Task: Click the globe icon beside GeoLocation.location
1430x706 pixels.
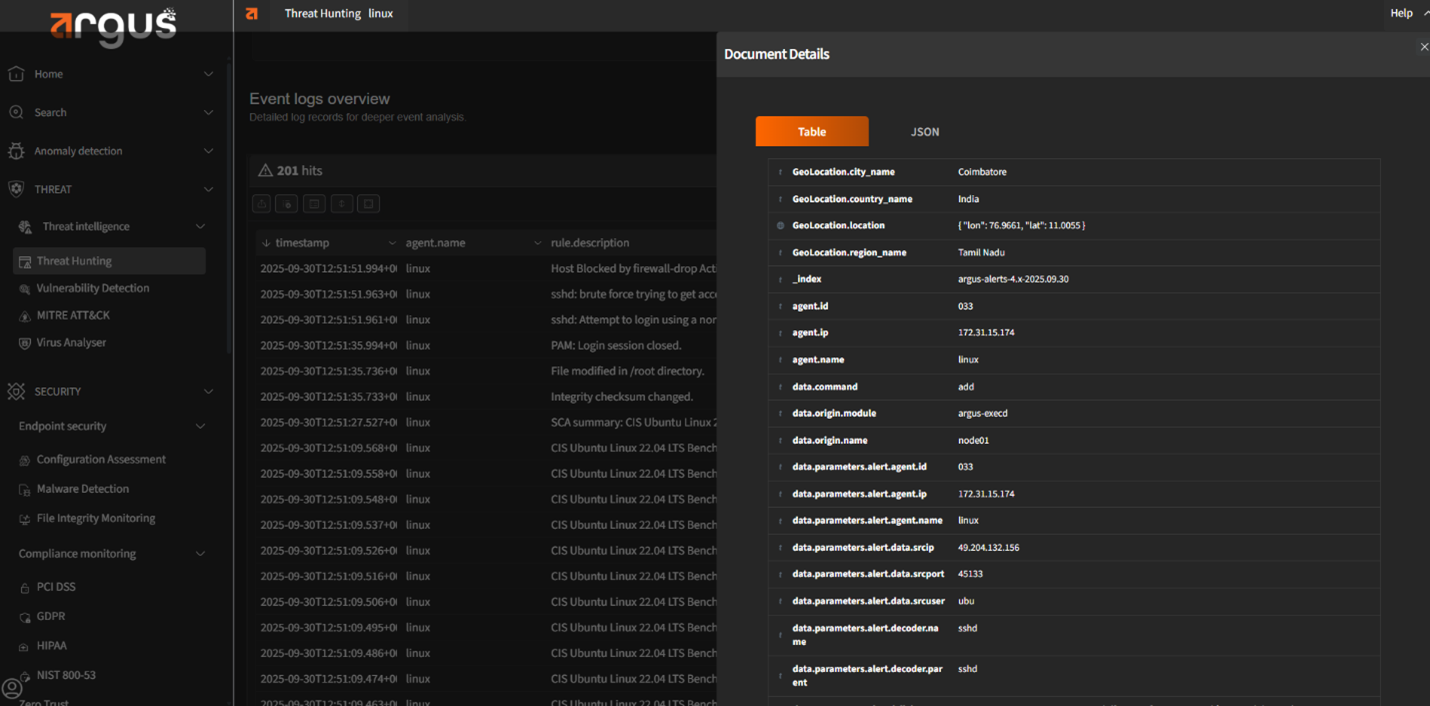Action: click(x=781, y=226)
